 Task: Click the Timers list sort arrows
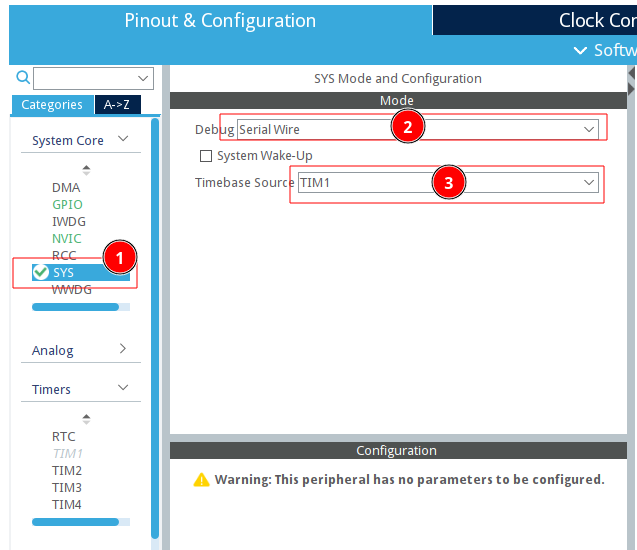pos(86,419)
